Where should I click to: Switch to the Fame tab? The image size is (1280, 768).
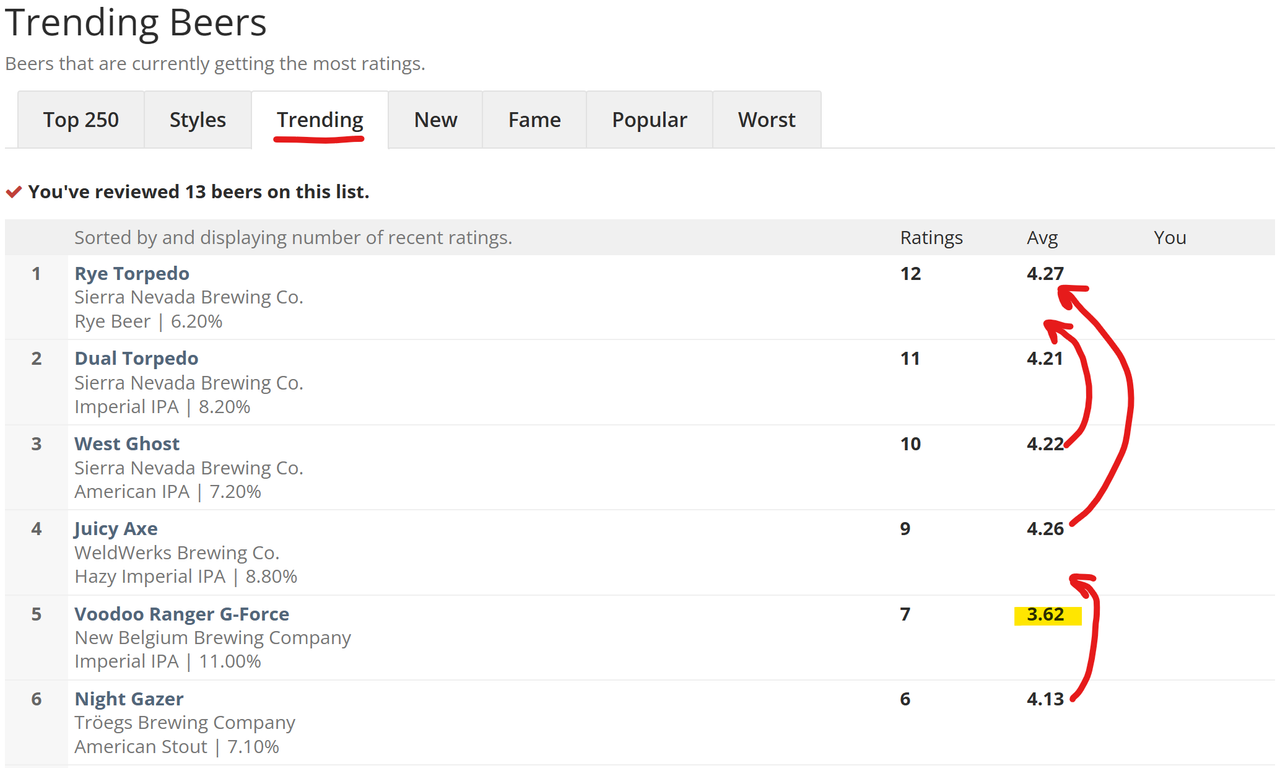pos(535,120)
